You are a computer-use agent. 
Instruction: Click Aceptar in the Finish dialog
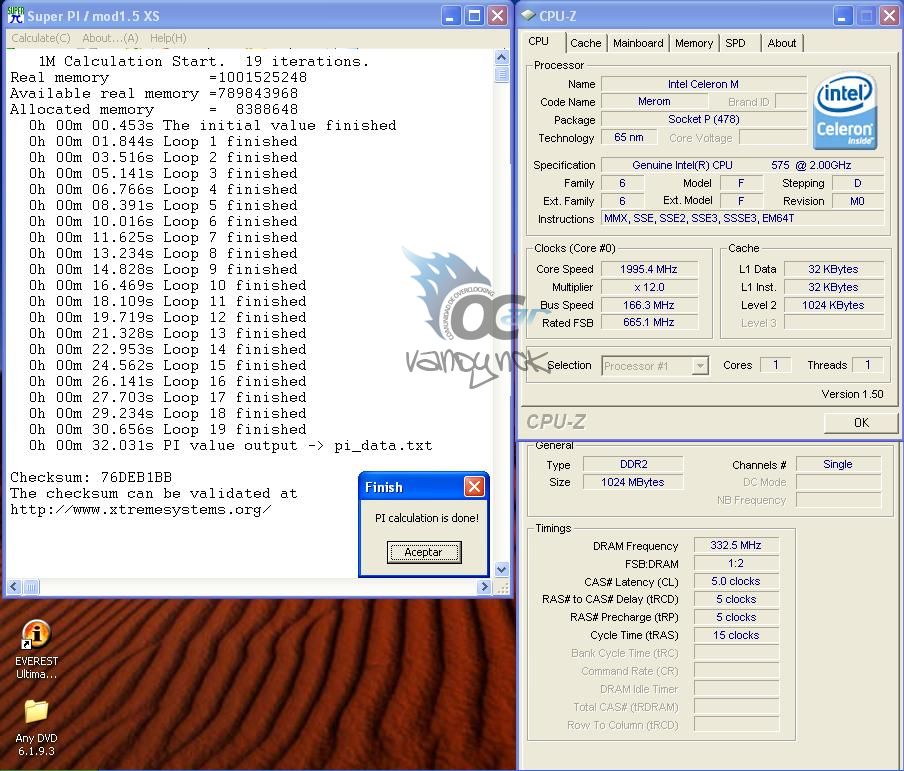coord(424,552)
